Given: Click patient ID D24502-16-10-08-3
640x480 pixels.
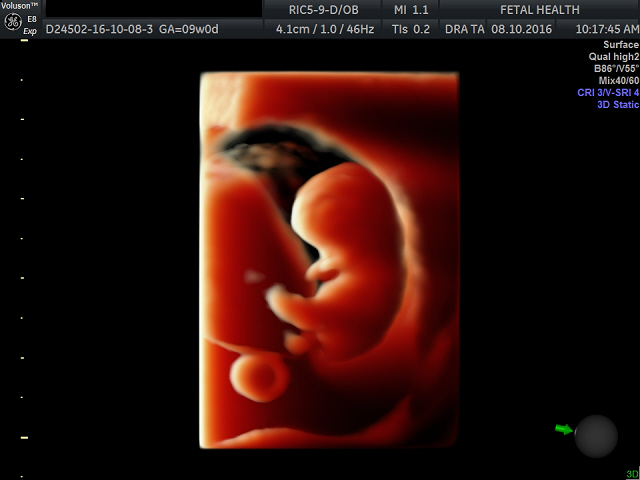Looking at the screenshot, I should pyautogui.click(x=99, y=29).
